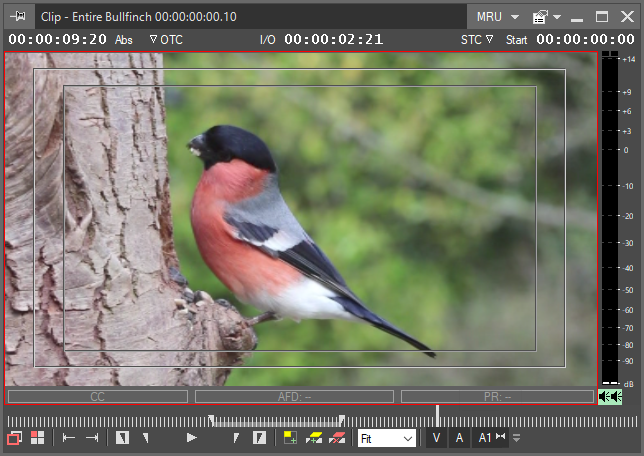Image resolution: width=644 pixels, height=456 pixels.
Task: Toggle the audio speaker monitor icon
Action: coord(609,397)
